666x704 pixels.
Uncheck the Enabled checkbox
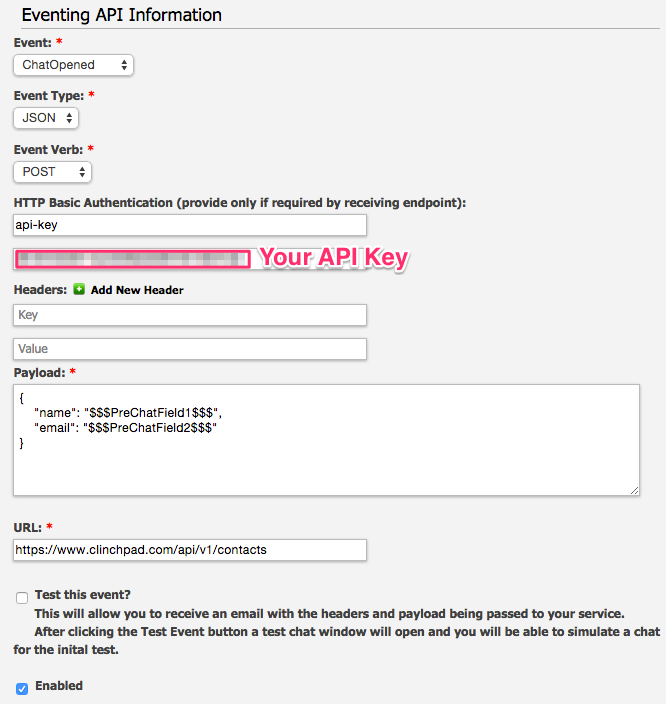(22, 688)
